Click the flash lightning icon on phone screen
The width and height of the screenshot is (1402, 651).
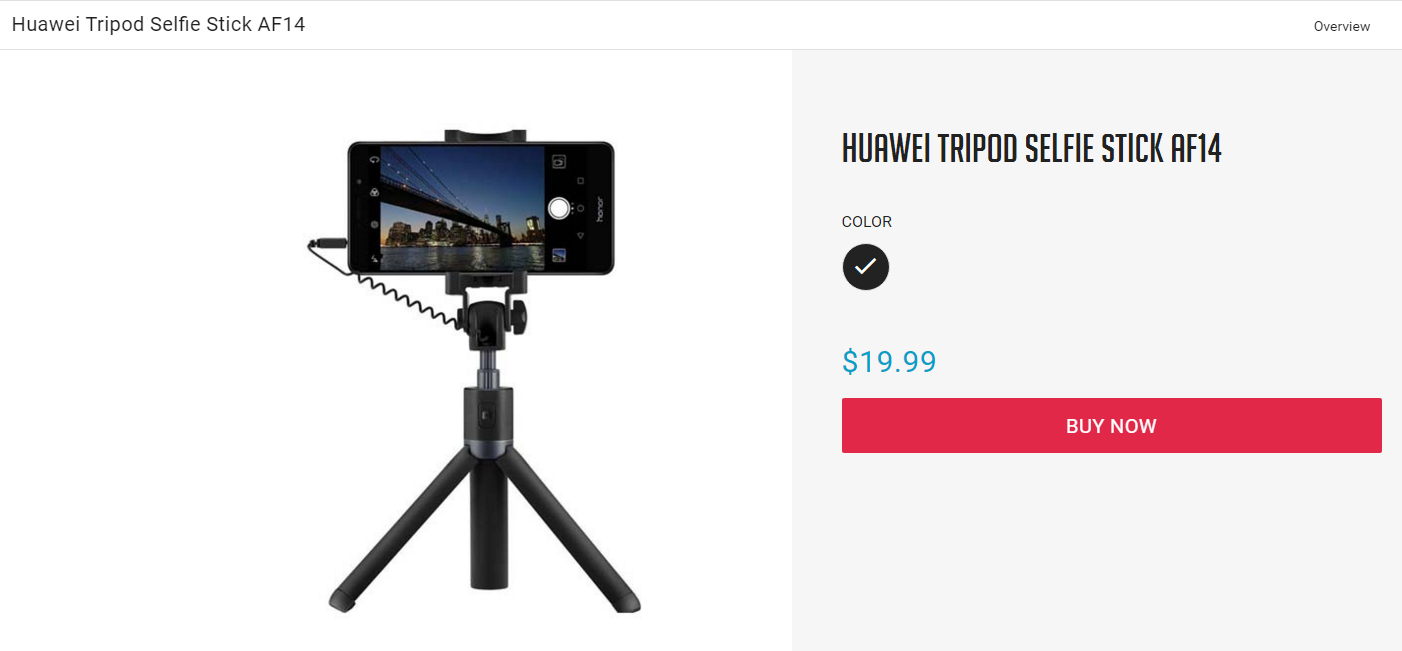374,258
